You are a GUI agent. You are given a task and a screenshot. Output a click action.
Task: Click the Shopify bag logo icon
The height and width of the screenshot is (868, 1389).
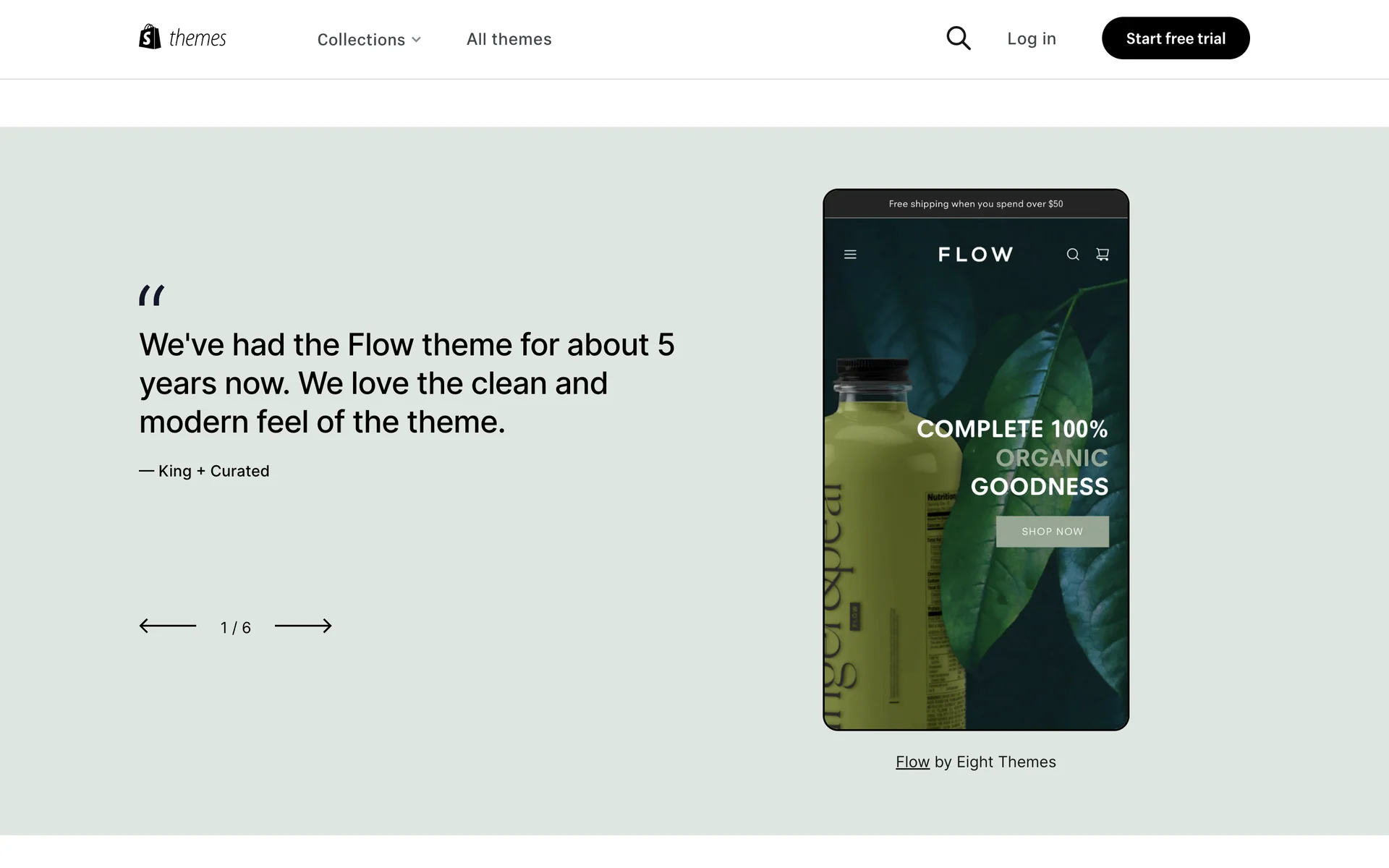150,37
